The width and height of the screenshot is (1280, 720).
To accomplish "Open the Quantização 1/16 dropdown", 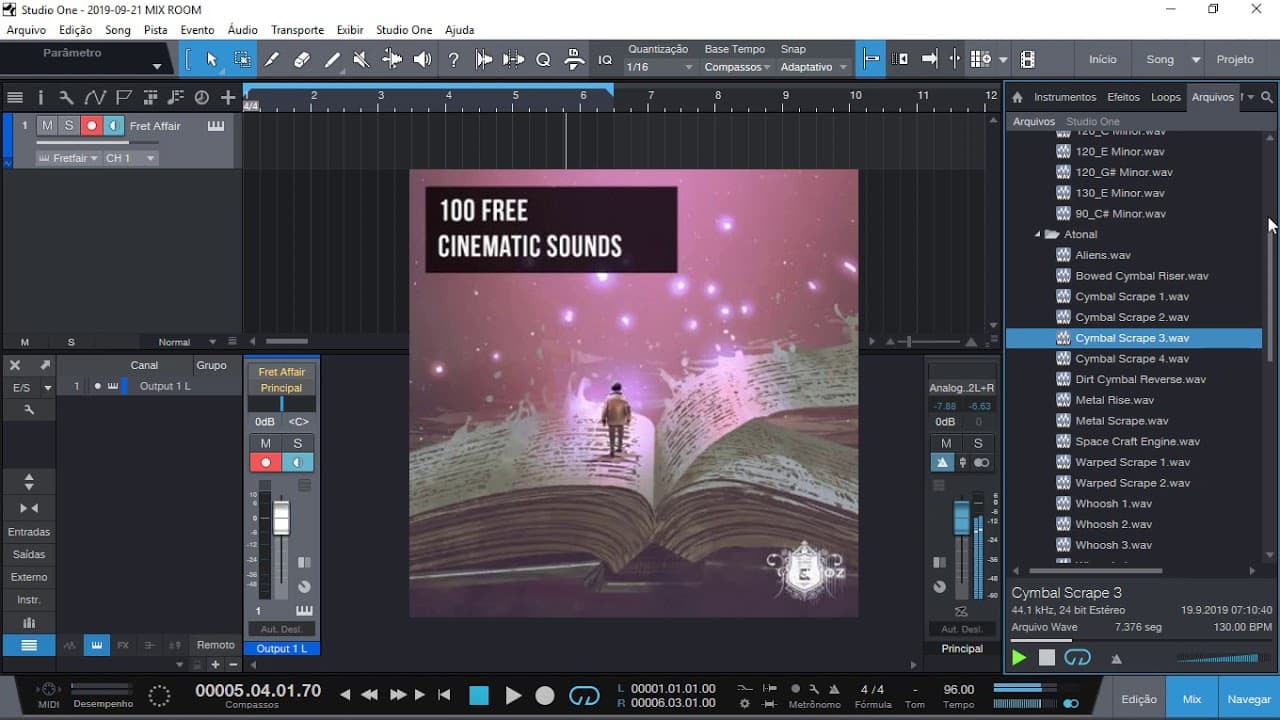I will (660, 67).
